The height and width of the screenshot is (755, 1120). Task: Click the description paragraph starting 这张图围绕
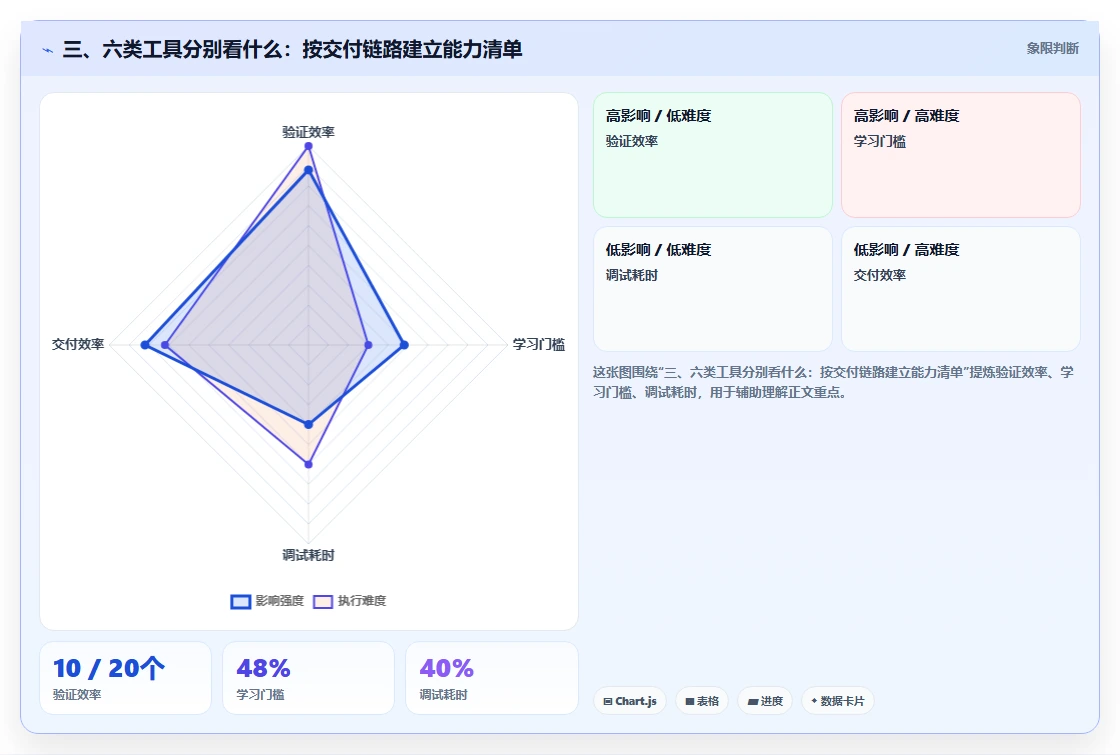(833, 382)
